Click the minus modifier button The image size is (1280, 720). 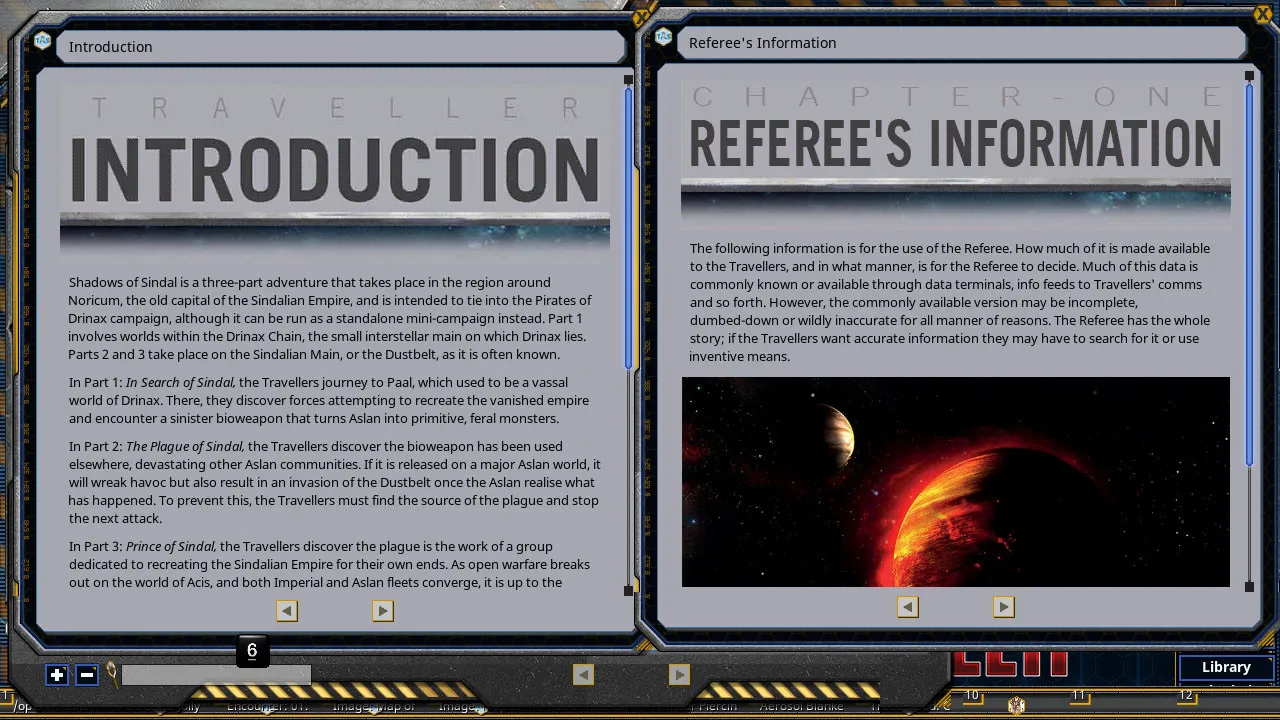click(x=87, y=675)
